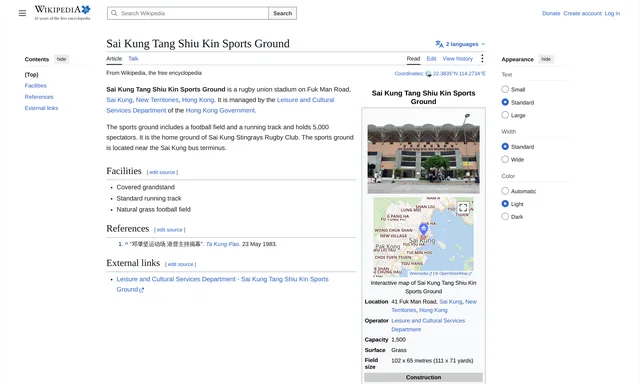The width and height of the screenshot is (640, 384).
Task: Edit source of References section
Action: (x=169, y=230)
